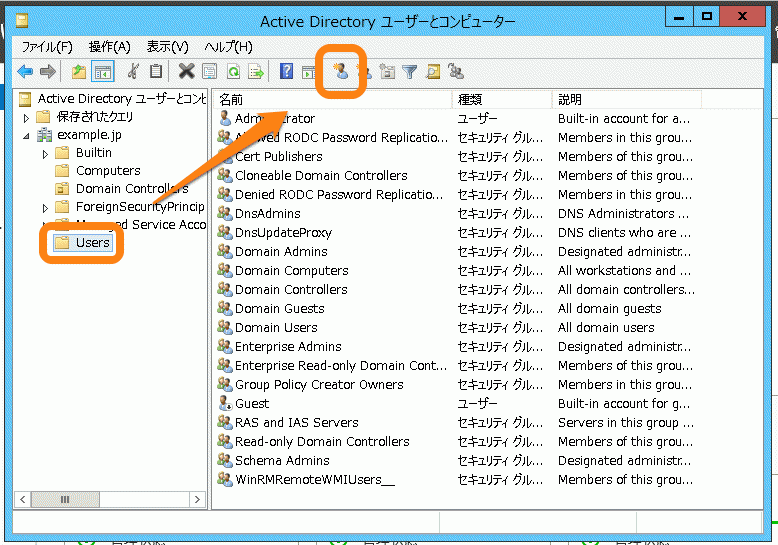
Task: Click the Administrator user icon
Action: coord(225,118)
